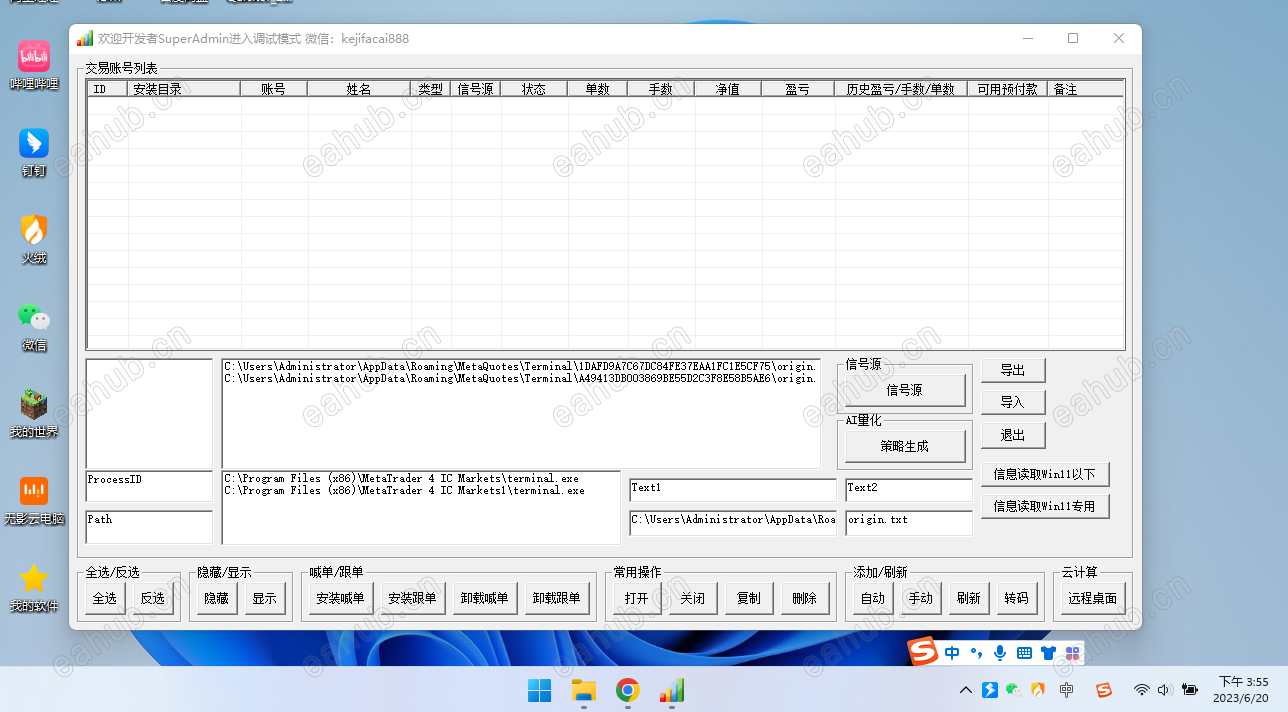This screenshot has height=712, width=1288.
Task: Click the Text1 input field
Action: [x=733, y=490]
